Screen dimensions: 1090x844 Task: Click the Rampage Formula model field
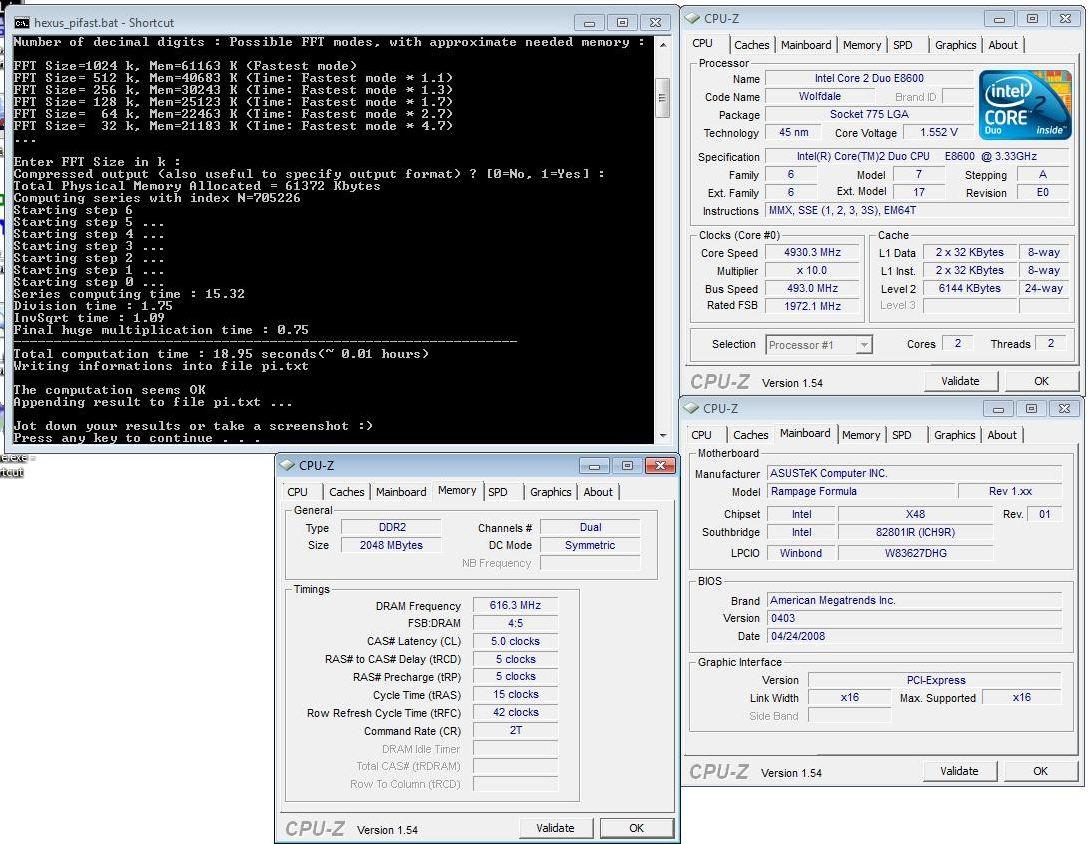pyautogui.click(x=861, y=492)
